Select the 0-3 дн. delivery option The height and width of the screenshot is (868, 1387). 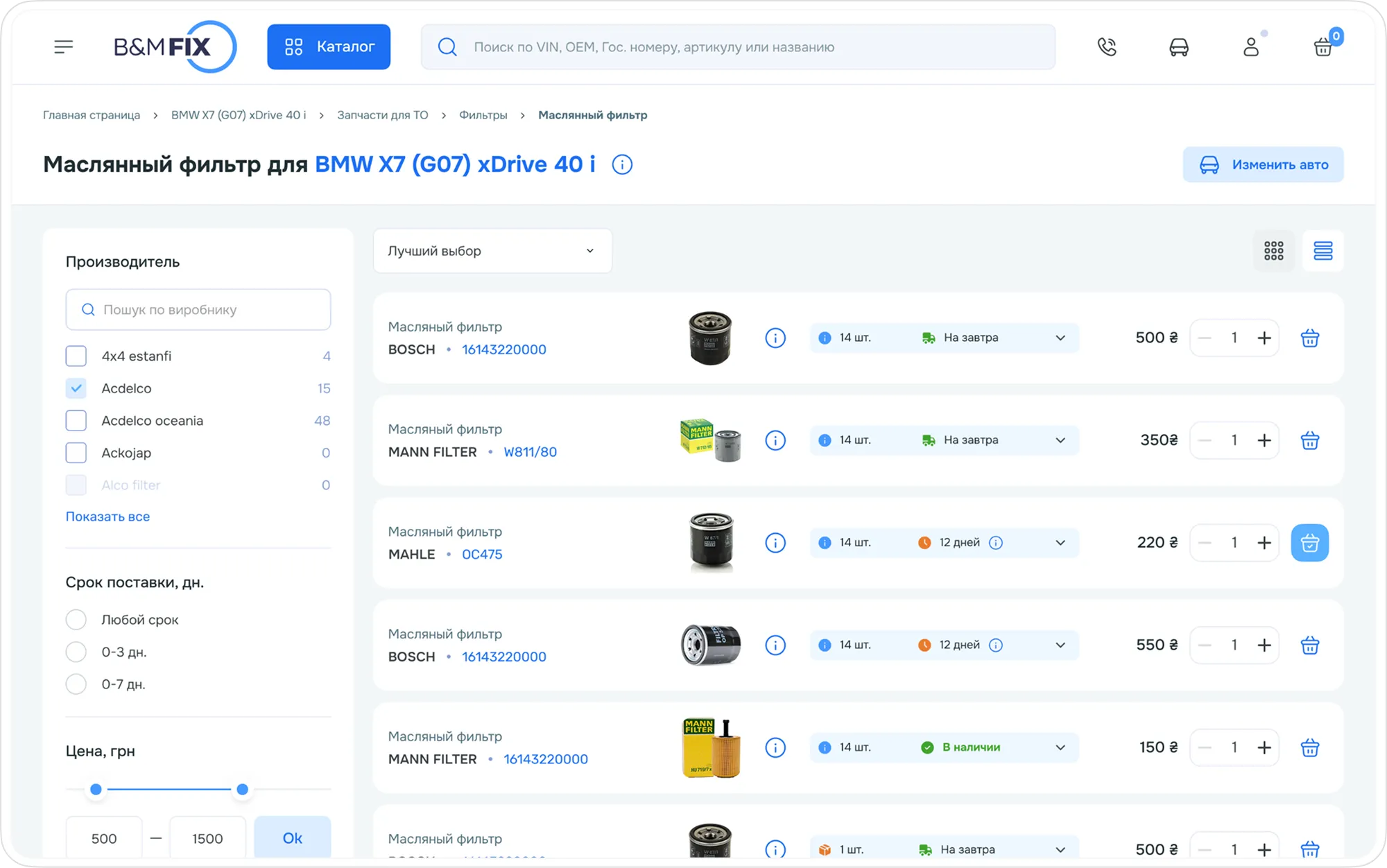pos(76,652)
